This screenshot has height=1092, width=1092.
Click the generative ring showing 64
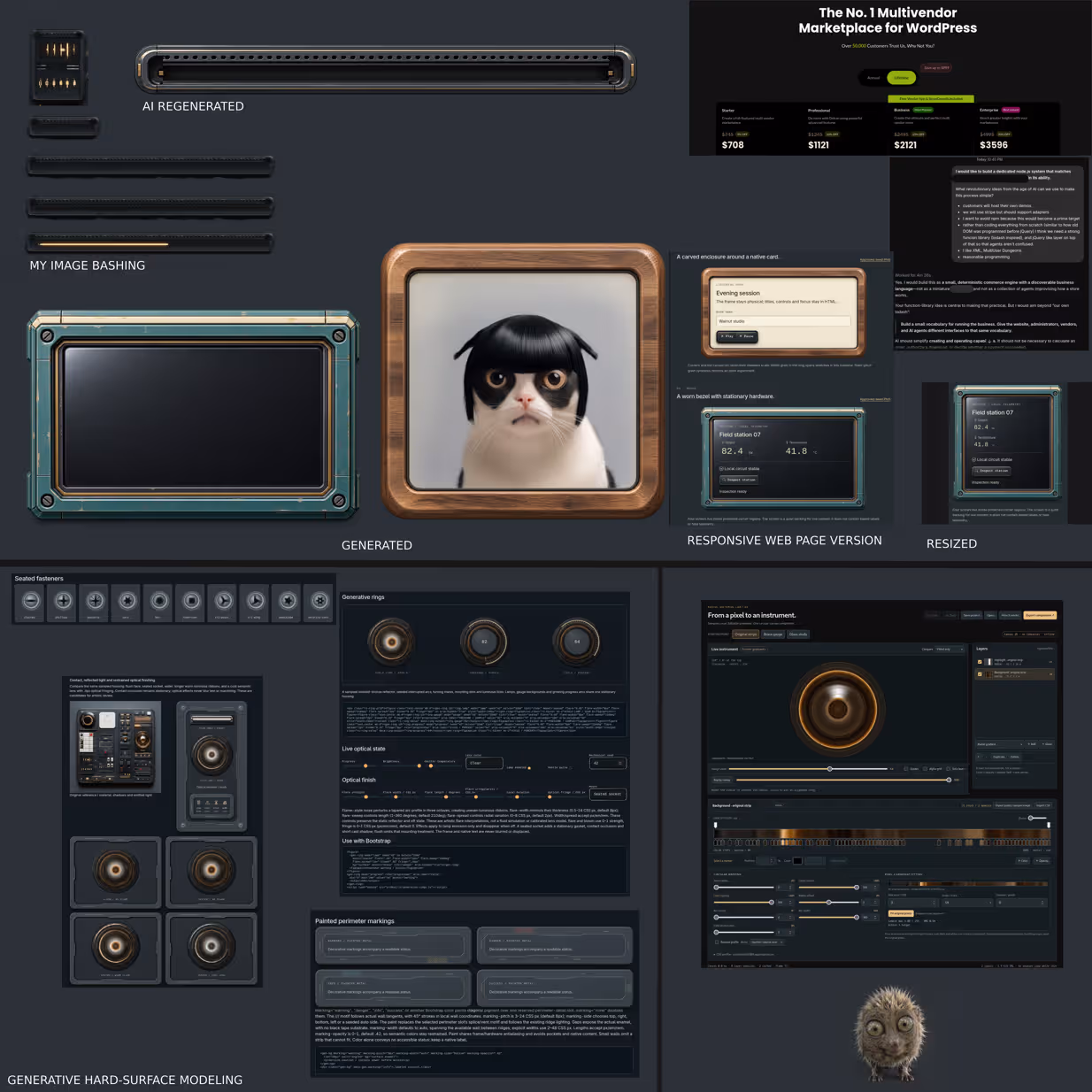point(576,642)
